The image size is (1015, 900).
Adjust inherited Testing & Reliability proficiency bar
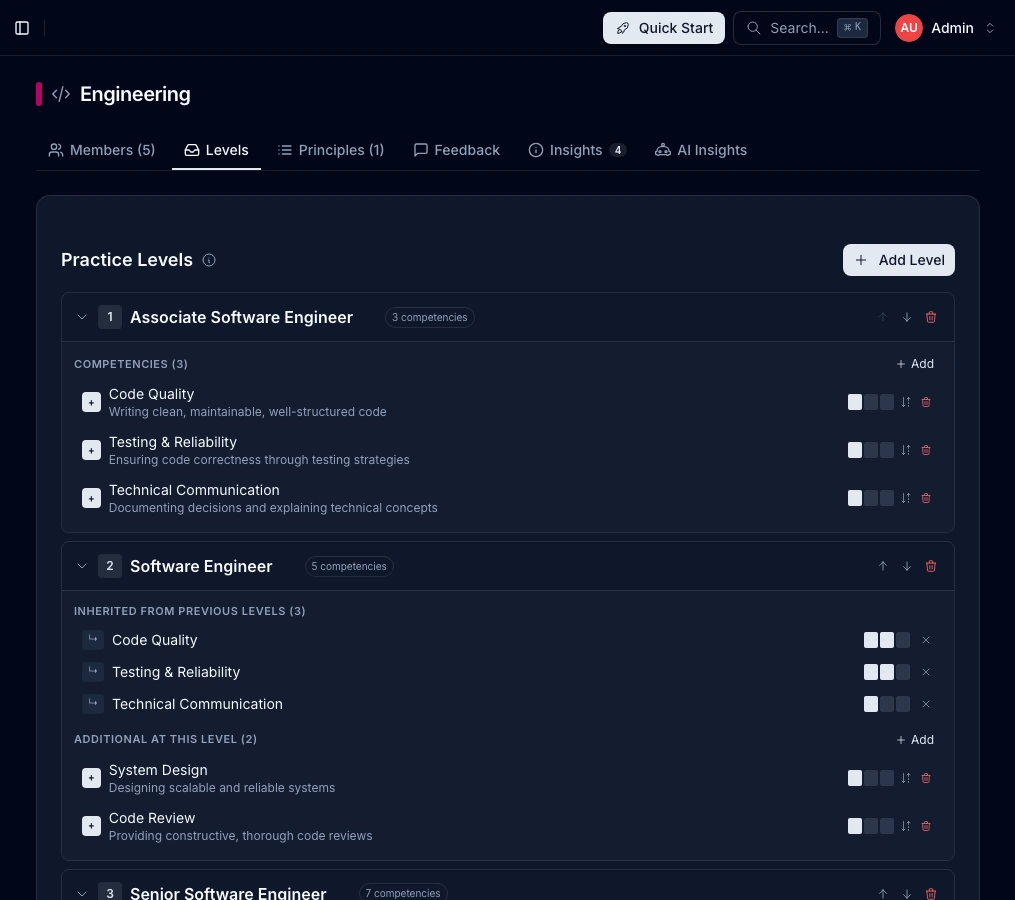click(887, 672)
